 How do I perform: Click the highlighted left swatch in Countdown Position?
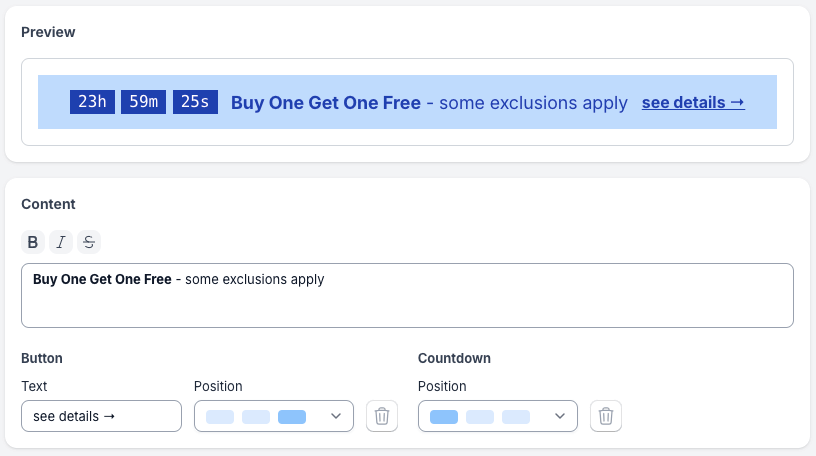(x=444, y=416)
